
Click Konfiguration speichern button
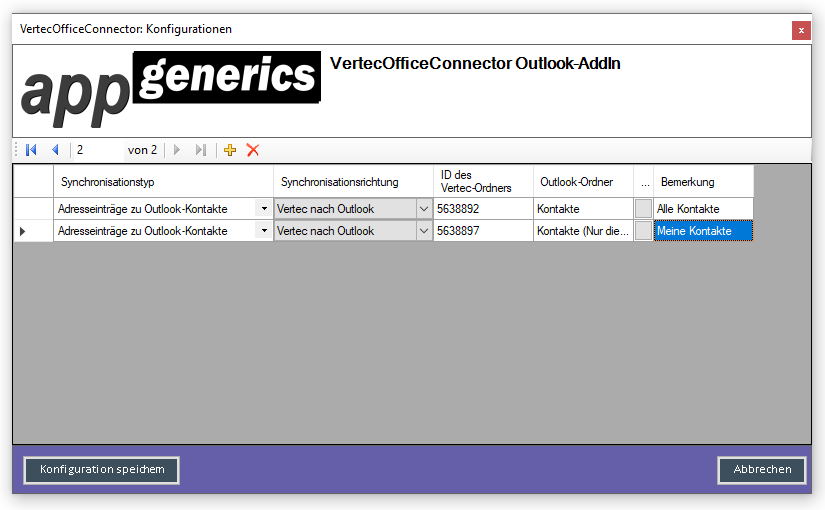click(102, 469)
